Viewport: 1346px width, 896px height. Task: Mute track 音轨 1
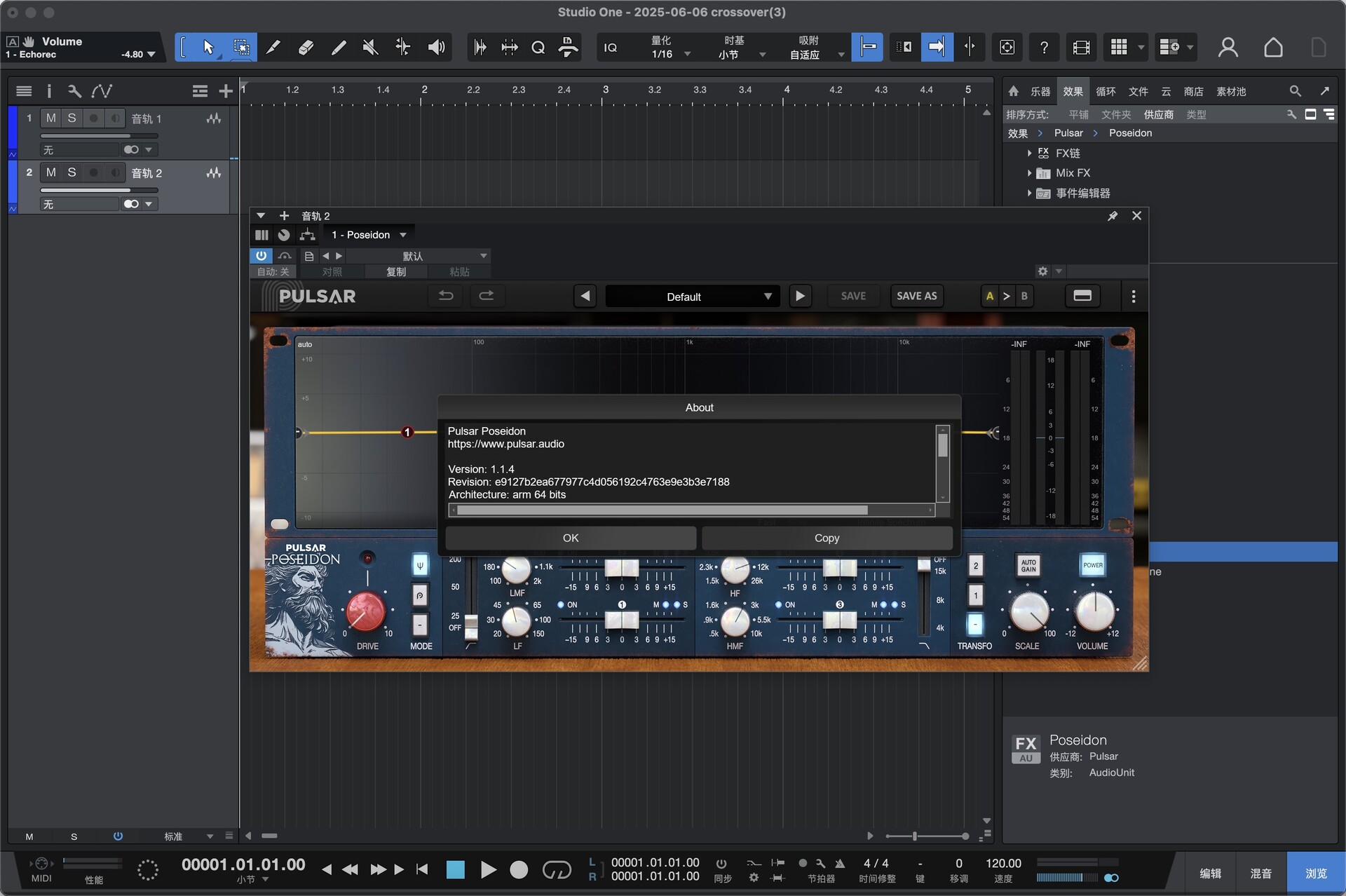pyautogui.click(x=50, y=118)
